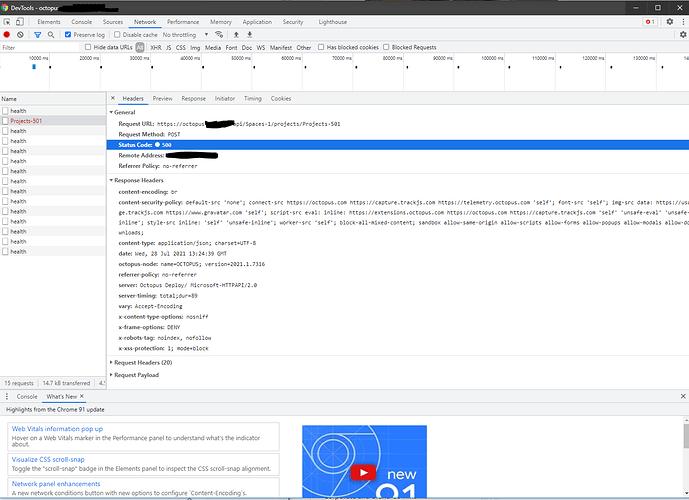
Task: Click the red error count badge
Action: pos(650,22)
